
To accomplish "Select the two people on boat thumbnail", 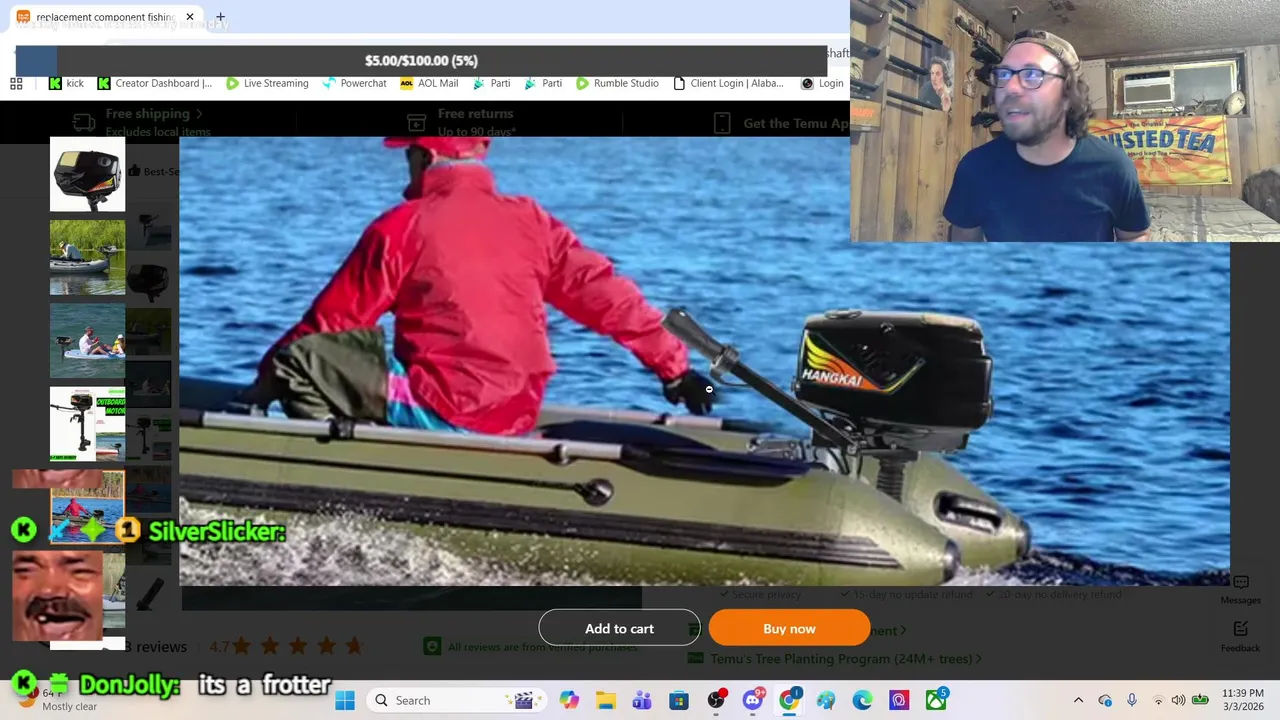I will 88,341.
